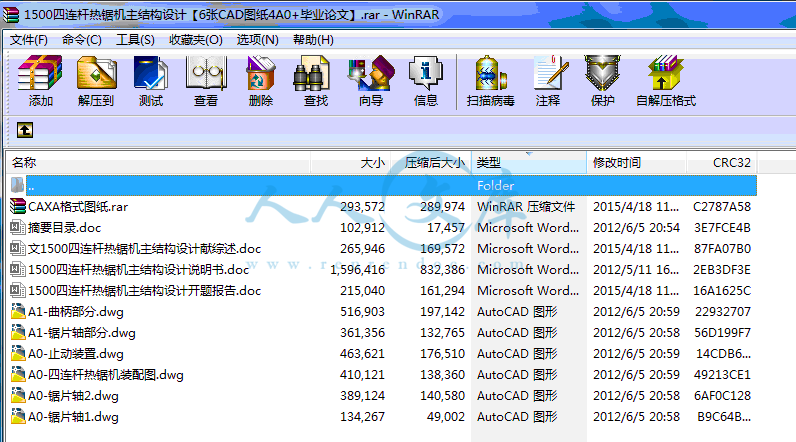This screenshot has width=796, height=442.
Task: Click the WinRAR title bar app icon
Action: (11, 14)
